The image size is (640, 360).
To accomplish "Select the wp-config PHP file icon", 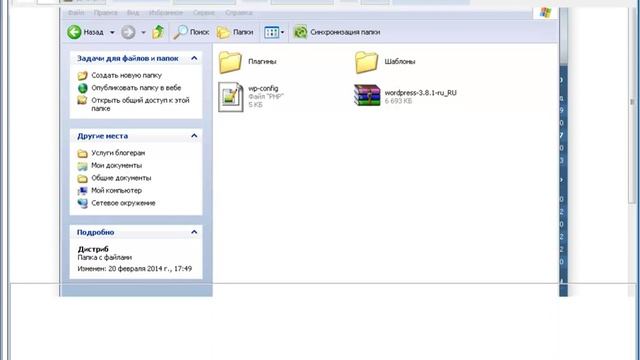I will 231,97.
